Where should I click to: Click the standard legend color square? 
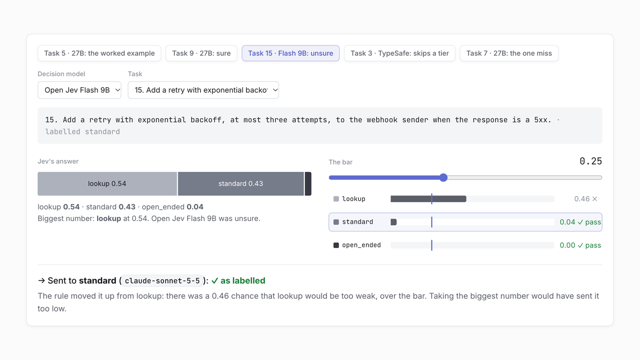(336, 222)
